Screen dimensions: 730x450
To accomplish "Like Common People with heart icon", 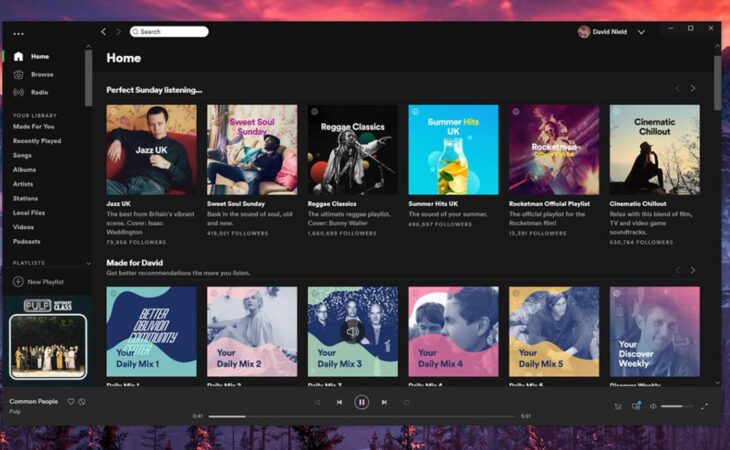I will (x=71, y=401).
